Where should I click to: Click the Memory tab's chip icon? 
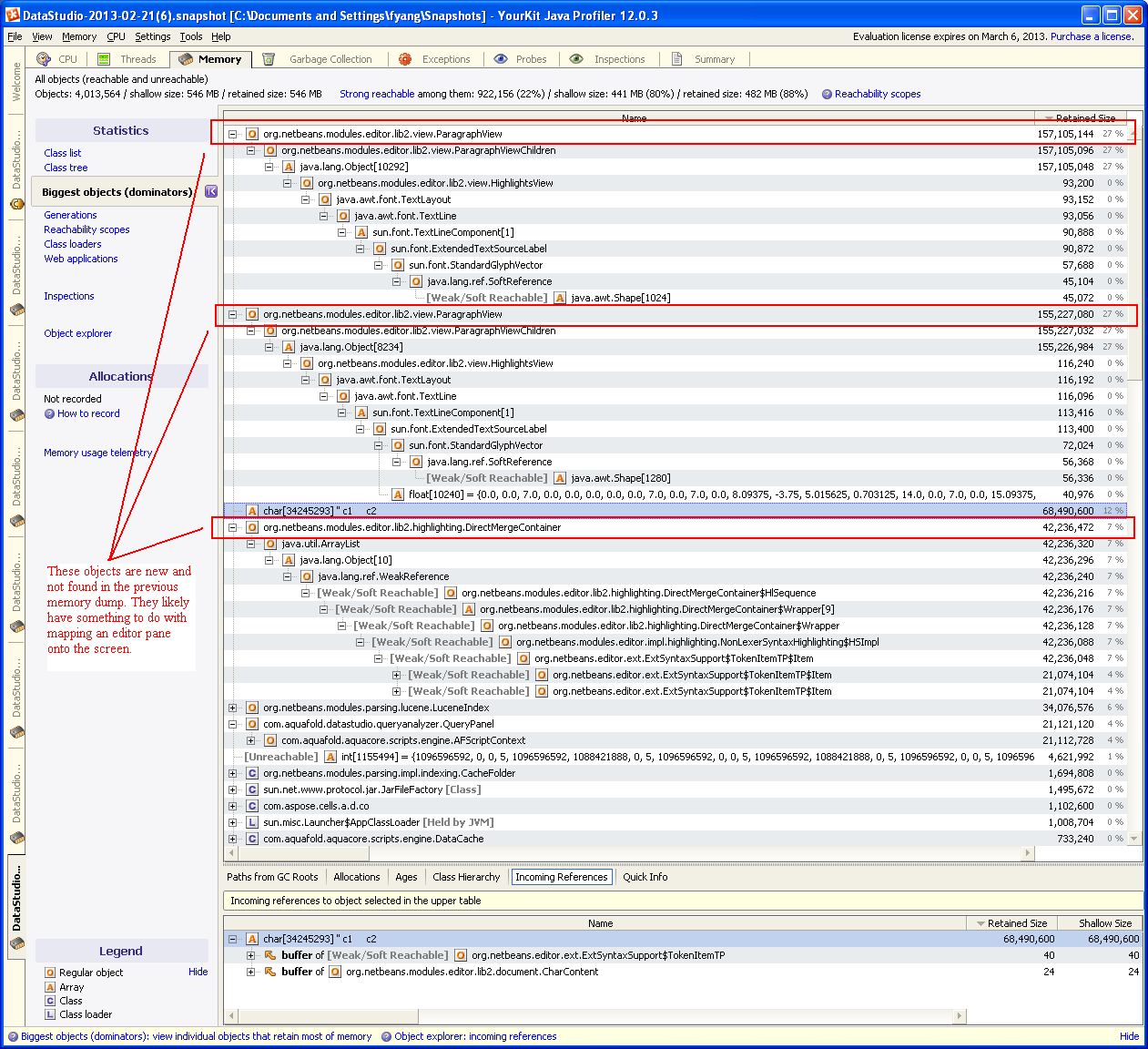click(186, 59)
